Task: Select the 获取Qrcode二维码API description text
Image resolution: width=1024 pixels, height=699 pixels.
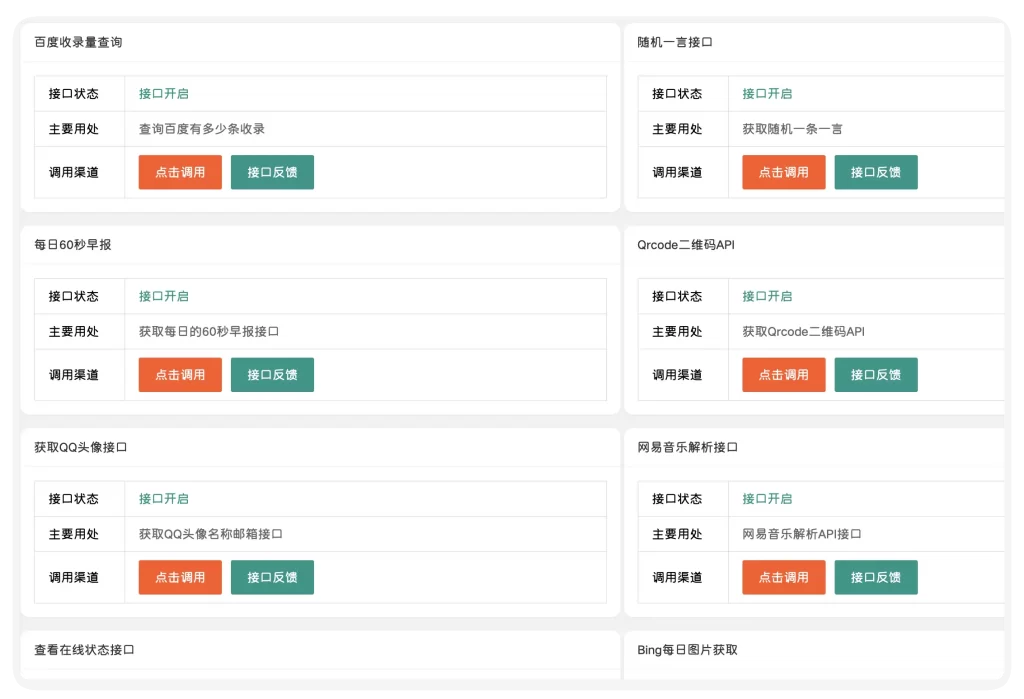Action: 803,332
